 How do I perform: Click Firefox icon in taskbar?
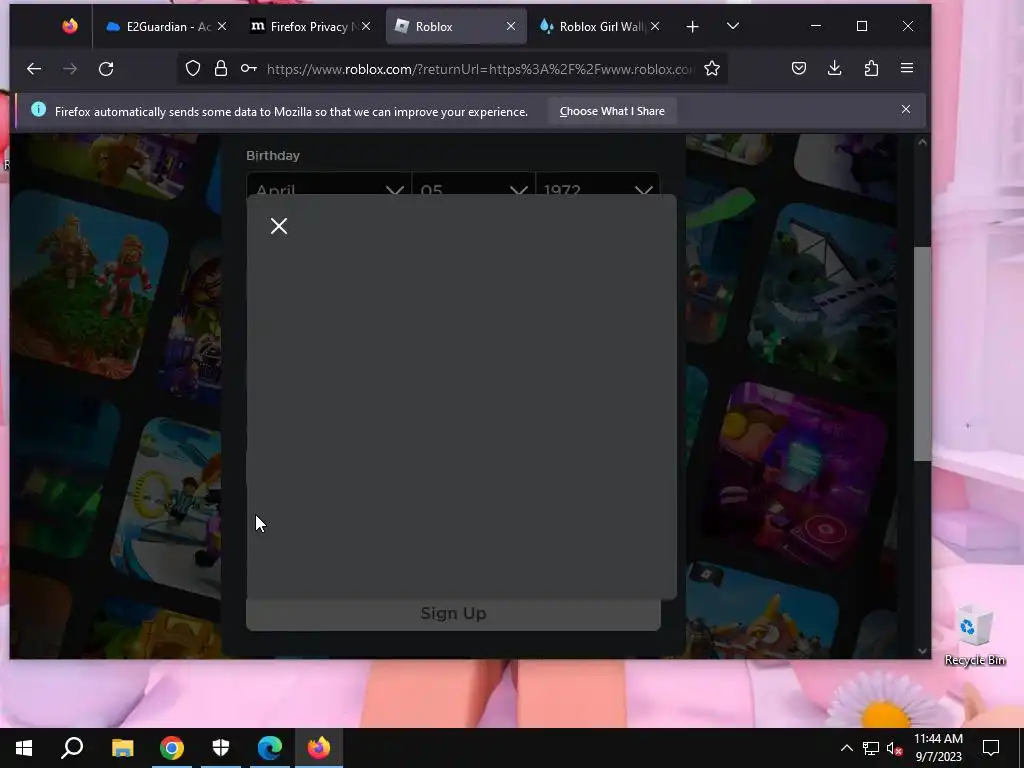319,748
